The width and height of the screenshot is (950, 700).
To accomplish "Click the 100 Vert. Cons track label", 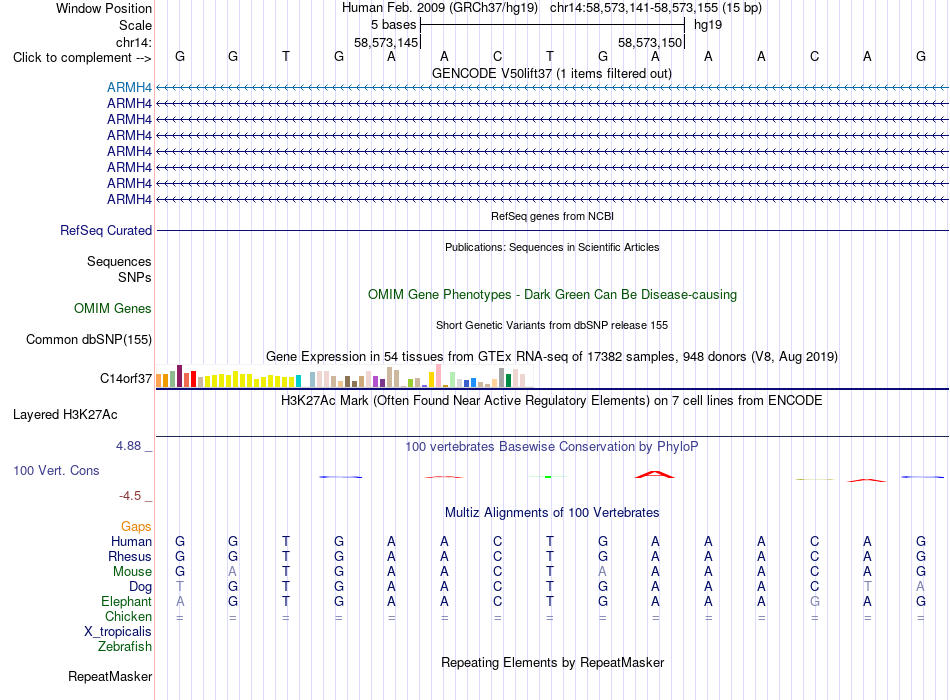I will (x=56, y=470).
